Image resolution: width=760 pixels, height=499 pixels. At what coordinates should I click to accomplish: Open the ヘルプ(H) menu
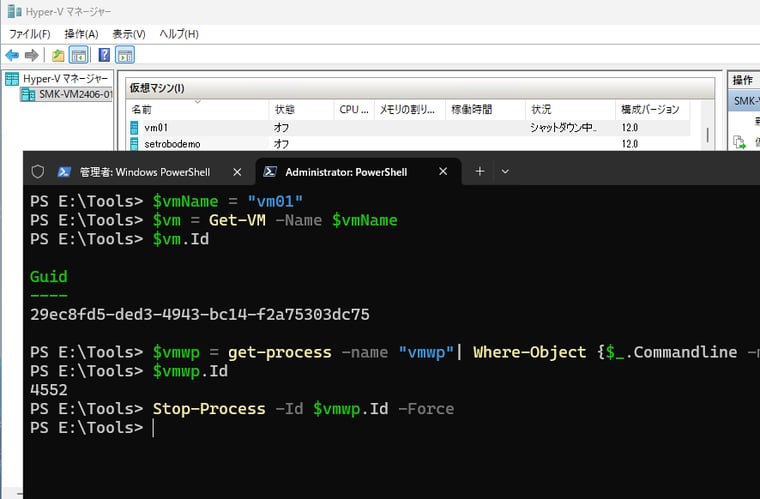[x=179, y=34]
